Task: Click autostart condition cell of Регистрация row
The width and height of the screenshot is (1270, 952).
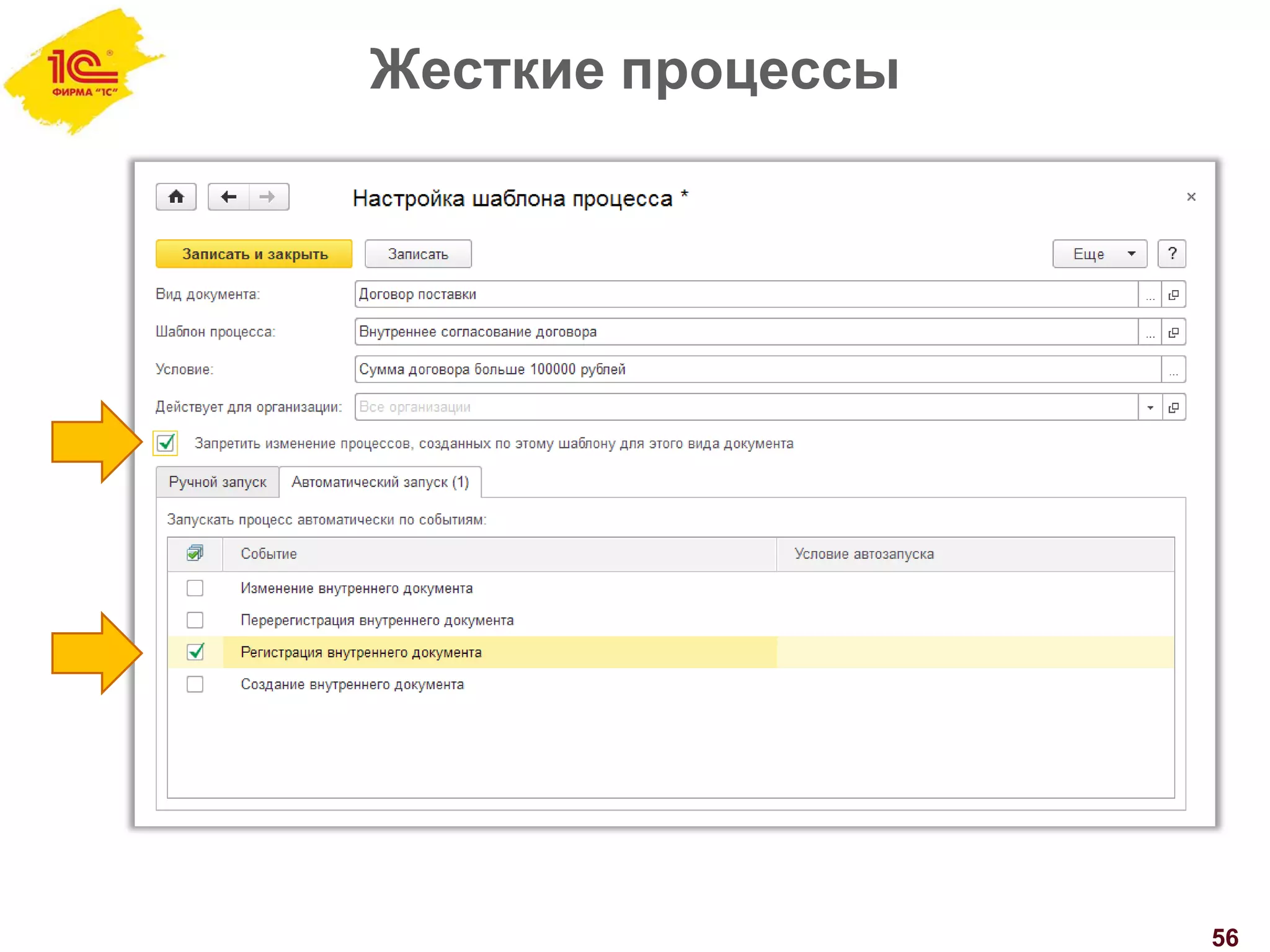Action: tap(975, 653)
